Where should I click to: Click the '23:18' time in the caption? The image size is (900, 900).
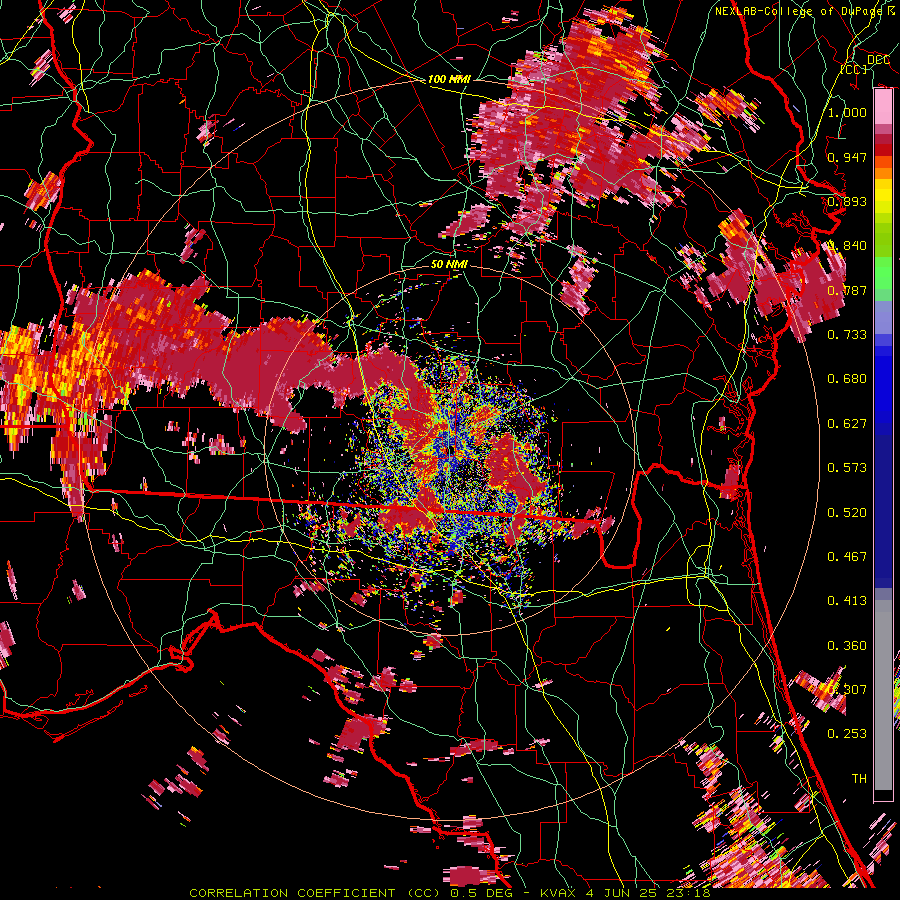click(x=689, y=893)
